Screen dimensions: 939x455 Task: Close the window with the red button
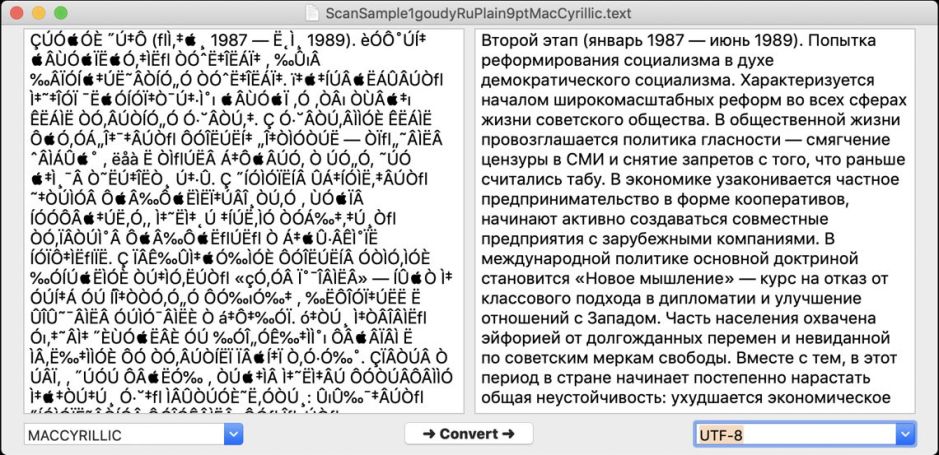[x=20, y=14]
